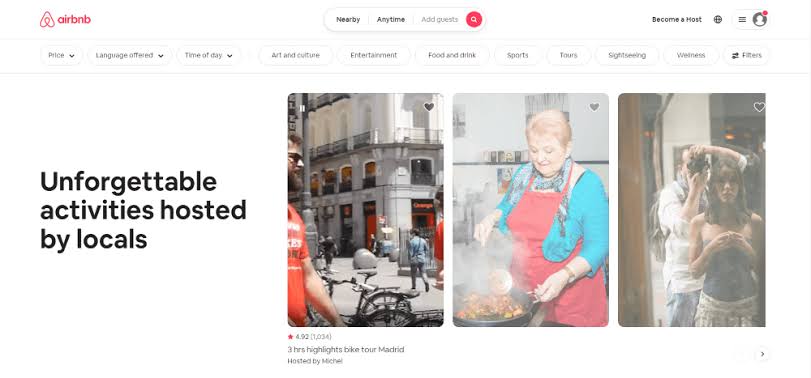Select the Art and culture category
811x378 pixels.
(x=295, y=55)
